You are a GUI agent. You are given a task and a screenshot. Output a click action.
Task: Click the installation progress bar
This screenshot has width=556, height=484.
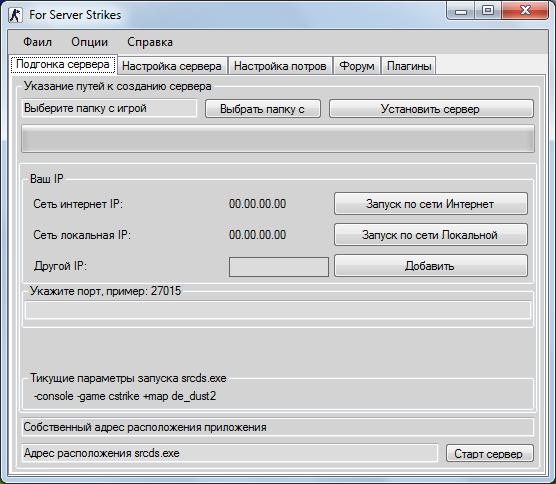(278, 139)
